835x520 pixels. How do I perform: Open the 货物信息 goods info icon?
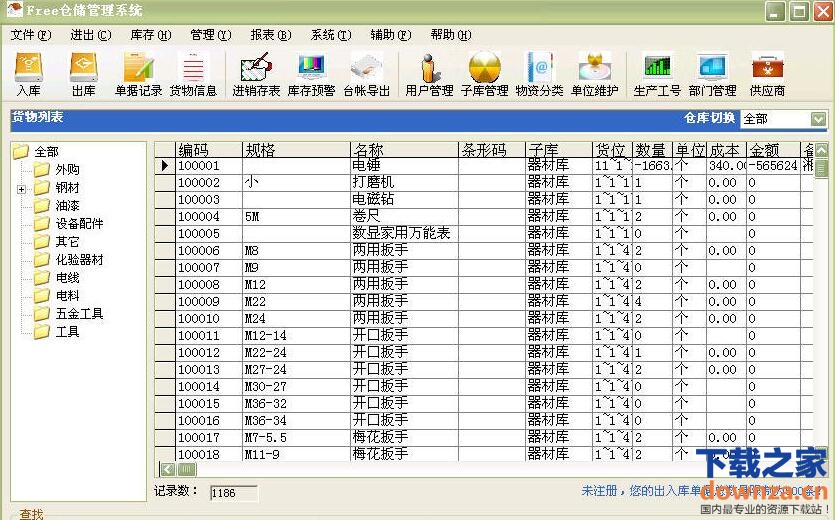[x=193, y=74]
